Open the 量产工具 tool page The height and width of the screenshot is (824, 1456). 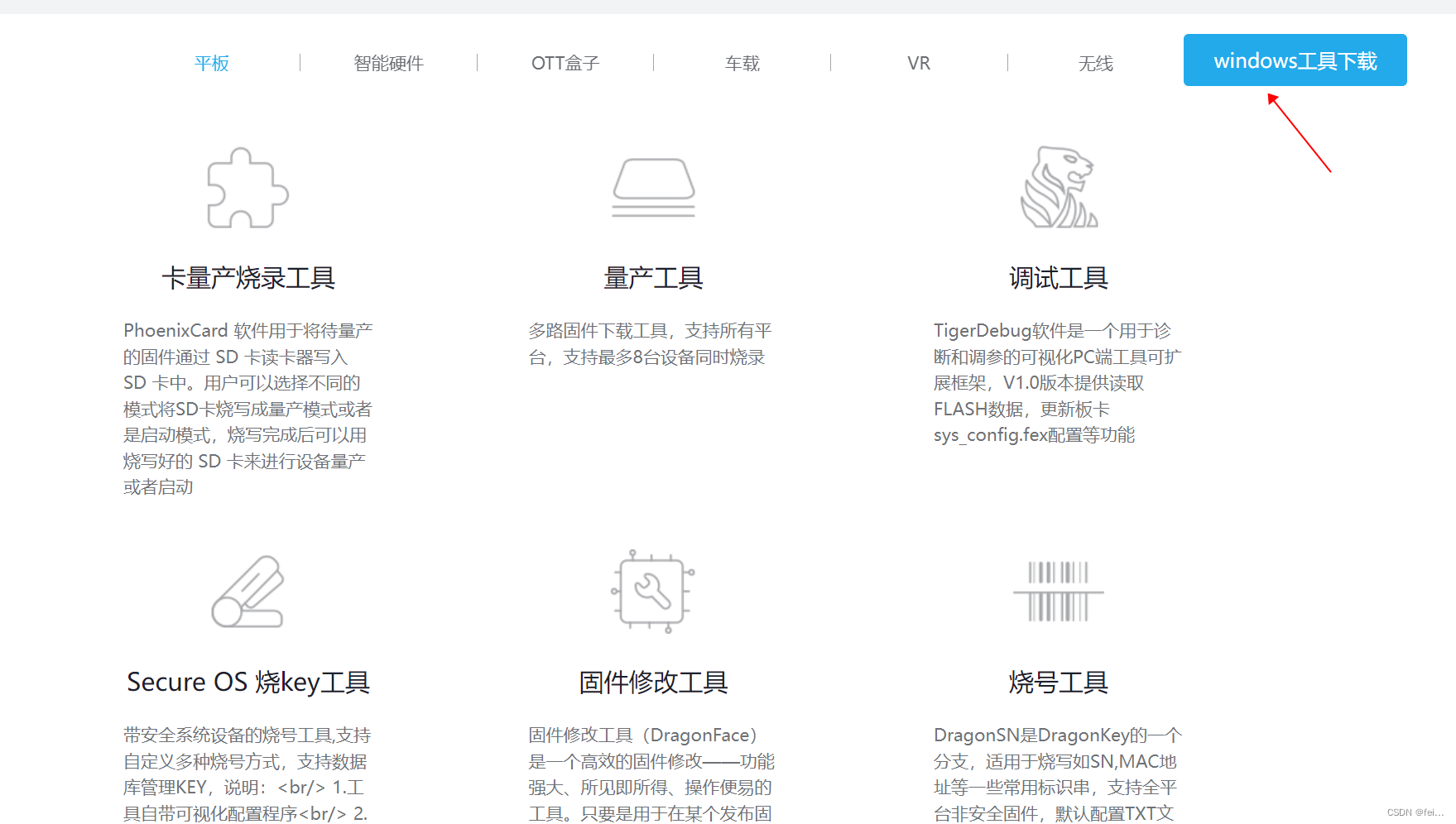pyautogui.click(x=652, y=277)
